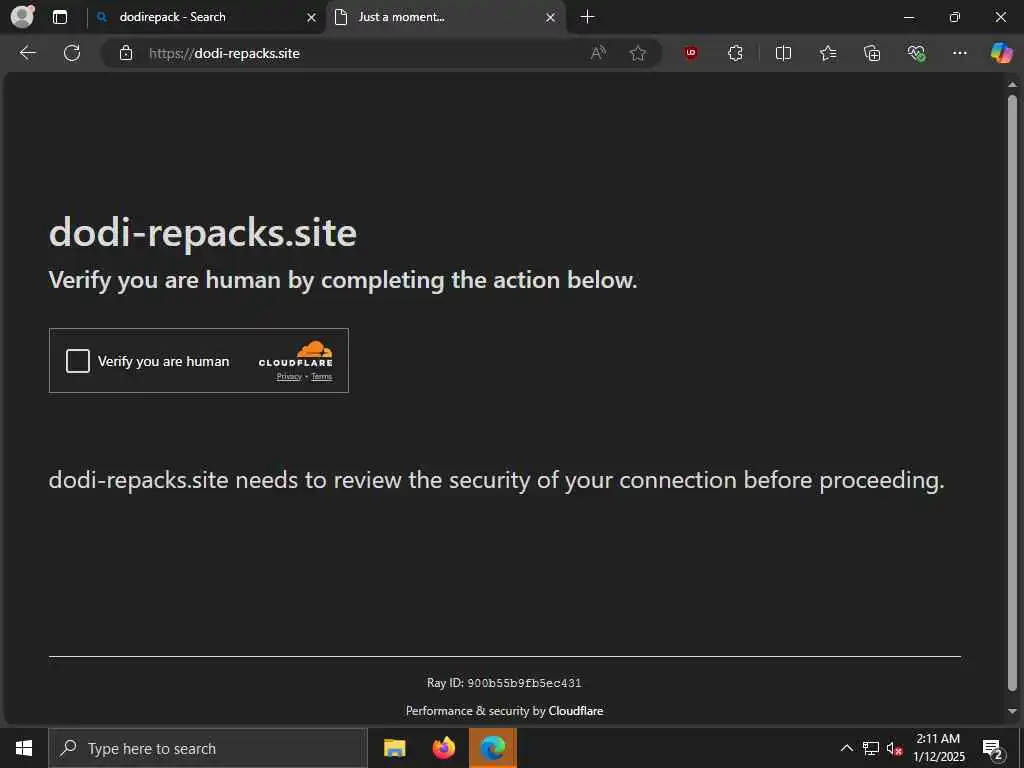
Task: Open the profile avatar icon
Action: tap(22, 17)
